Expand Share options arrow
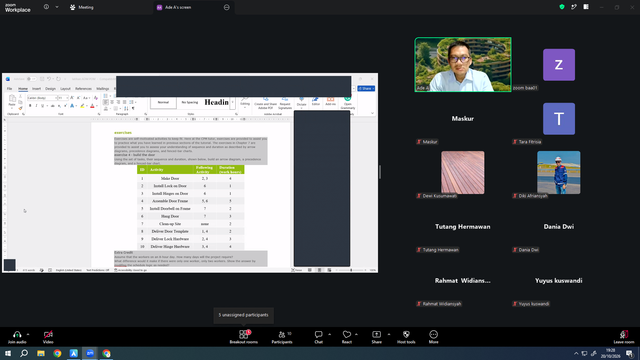Screen dimensions: 640x360 click(389, 334)
